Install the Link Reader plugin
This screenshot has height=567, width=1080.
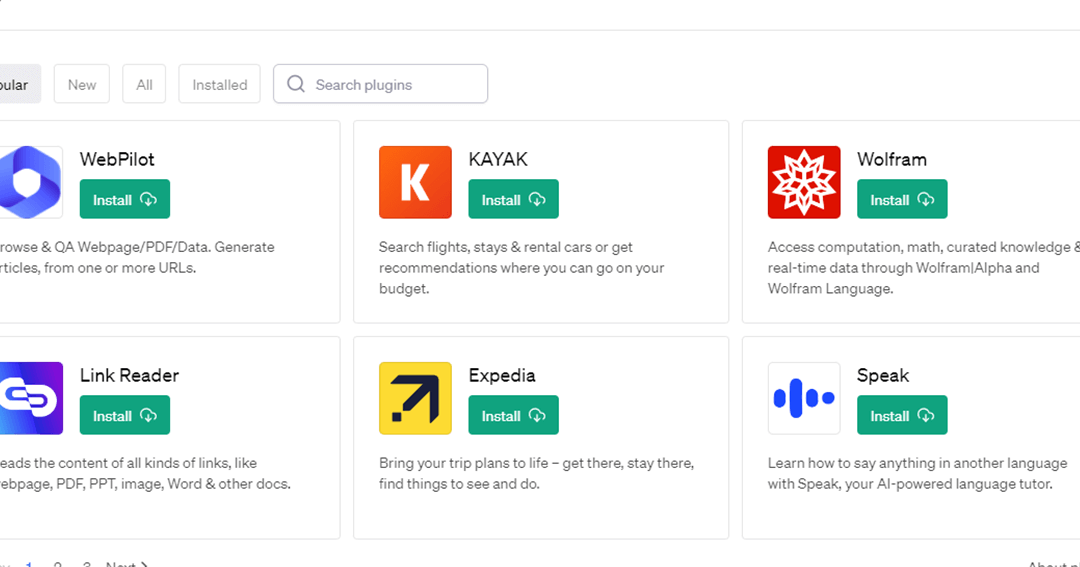(125, 415)
